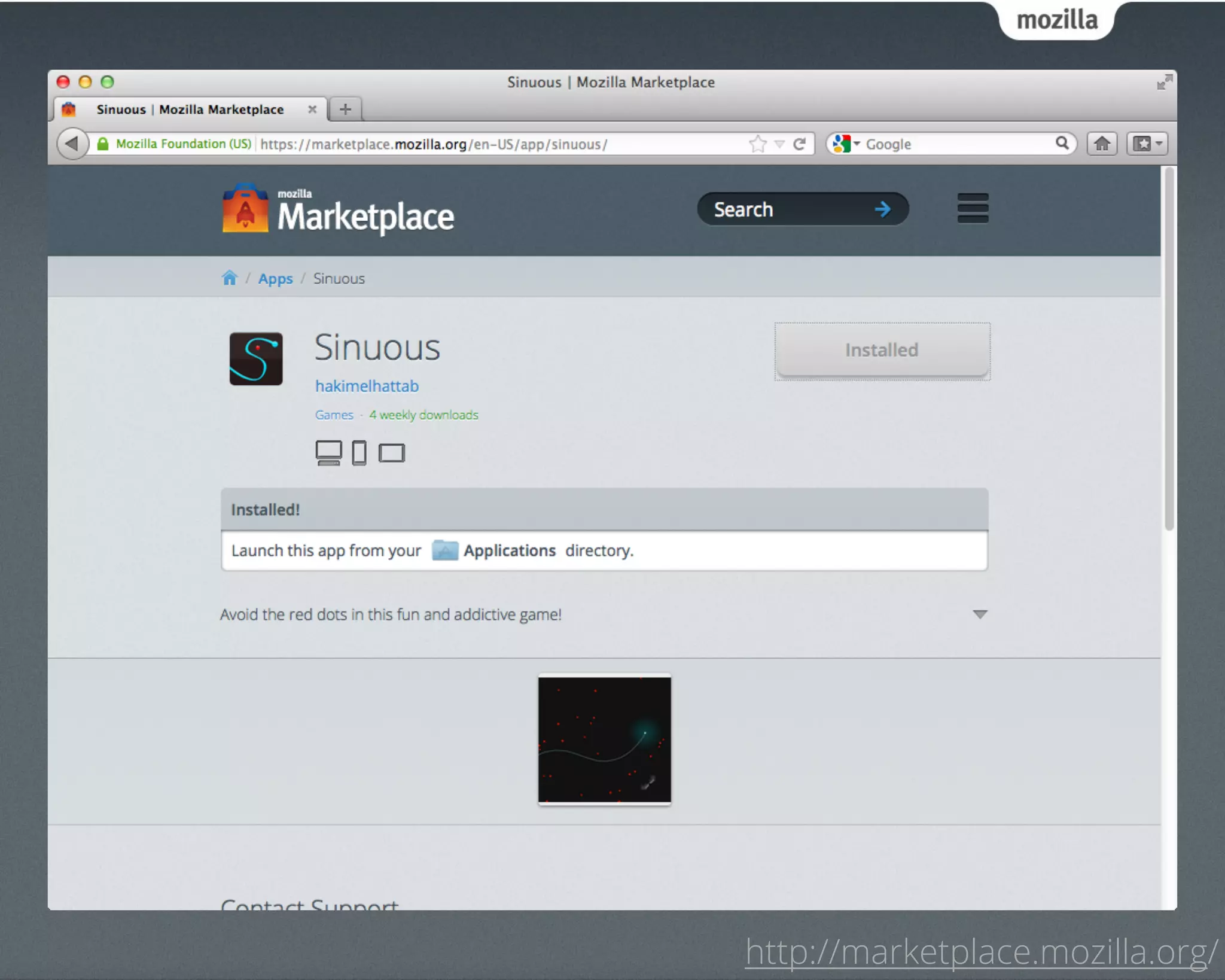
Task: Select the Sinuous | Mozilla Marketplace tab
Action: pos(191,109)
